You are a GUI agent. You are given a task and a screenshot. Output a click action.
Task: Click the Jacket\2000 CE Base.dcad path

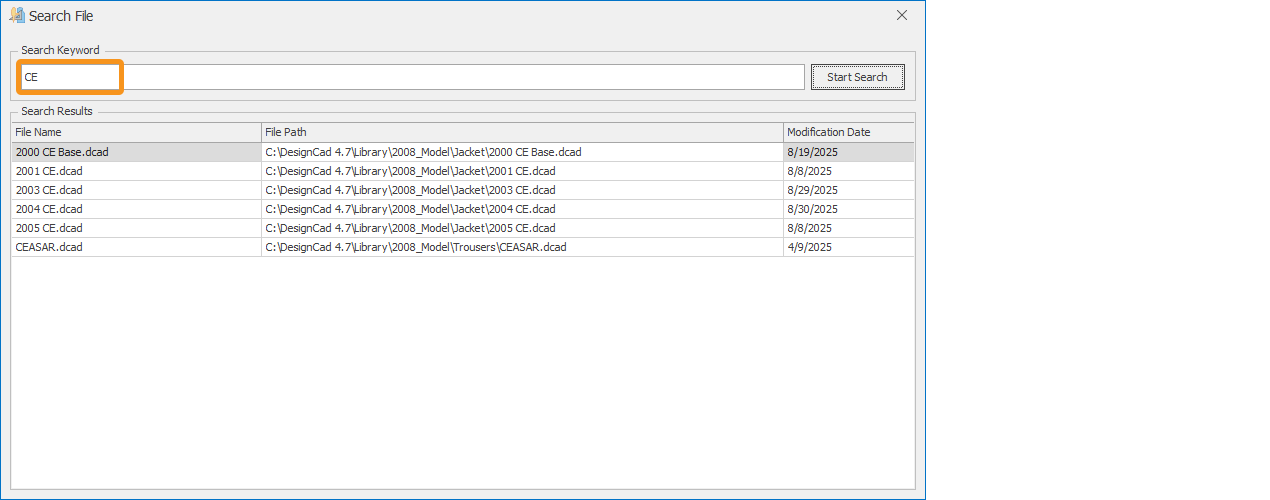click(x=423, y=152)
